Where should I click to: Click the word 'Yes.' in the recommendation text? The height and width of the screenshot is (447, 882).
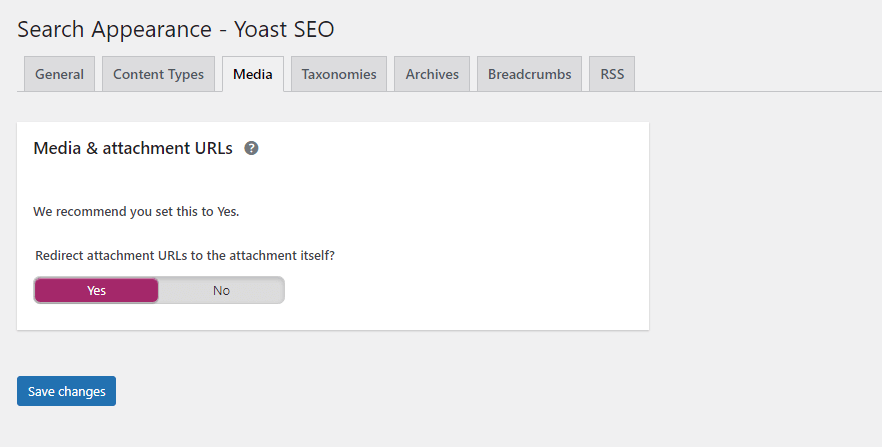click(x=228, y=211)
